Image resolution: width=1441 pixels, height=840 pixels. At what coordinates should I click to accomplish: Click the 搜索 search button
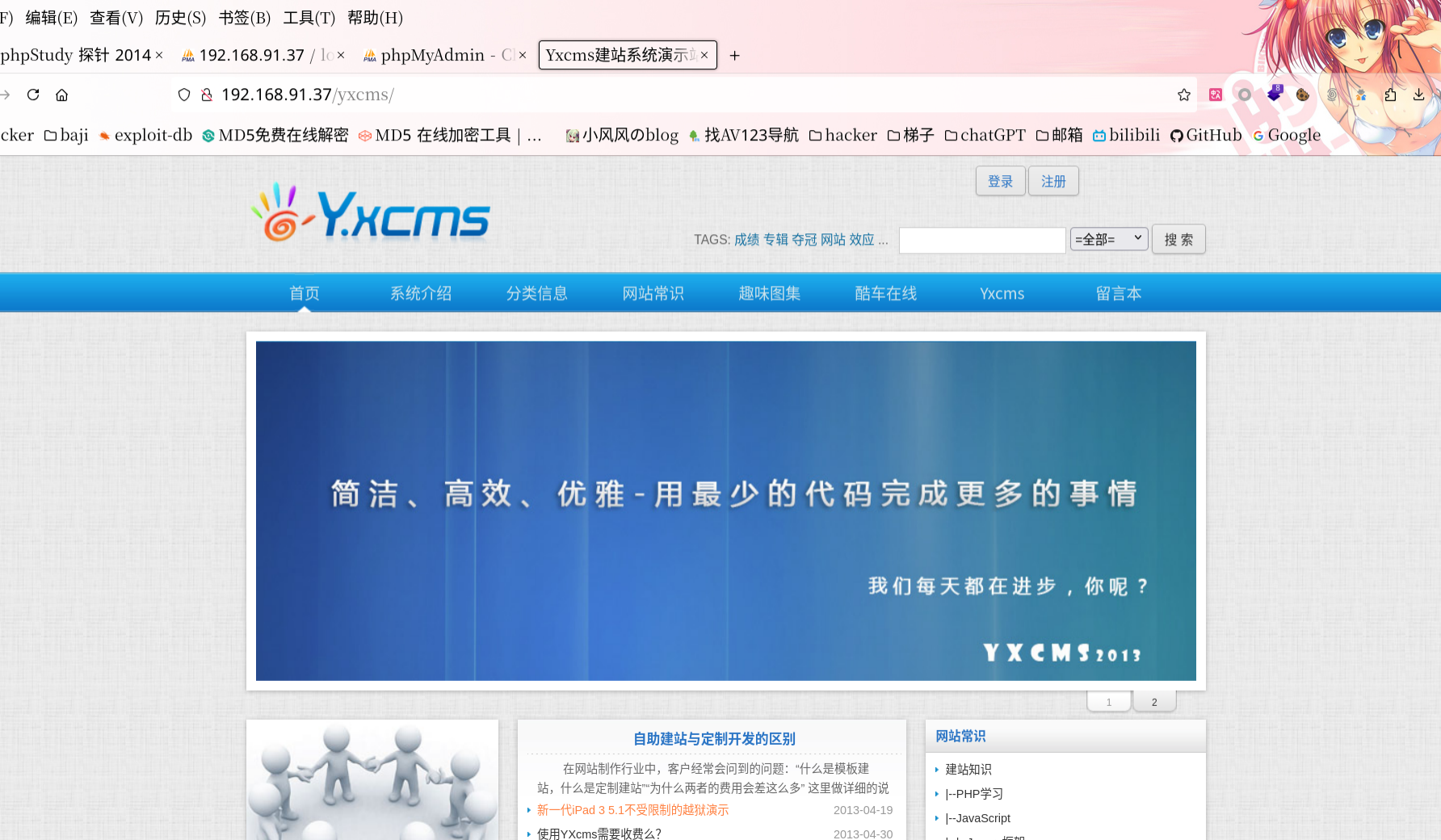tap(1178, 239)
